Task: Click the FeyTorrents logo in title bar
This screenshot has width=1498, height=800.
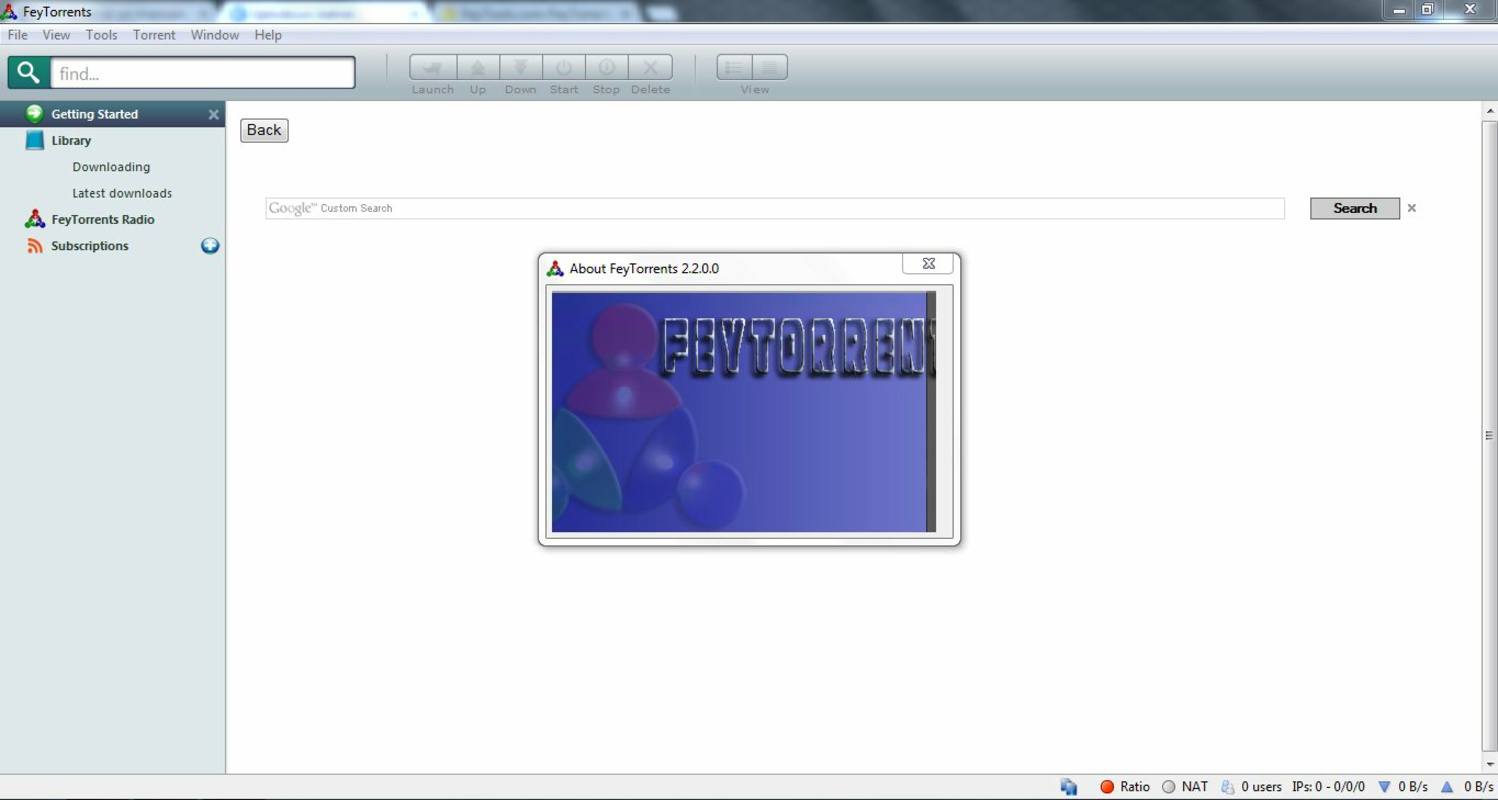Action: [9, 12]
